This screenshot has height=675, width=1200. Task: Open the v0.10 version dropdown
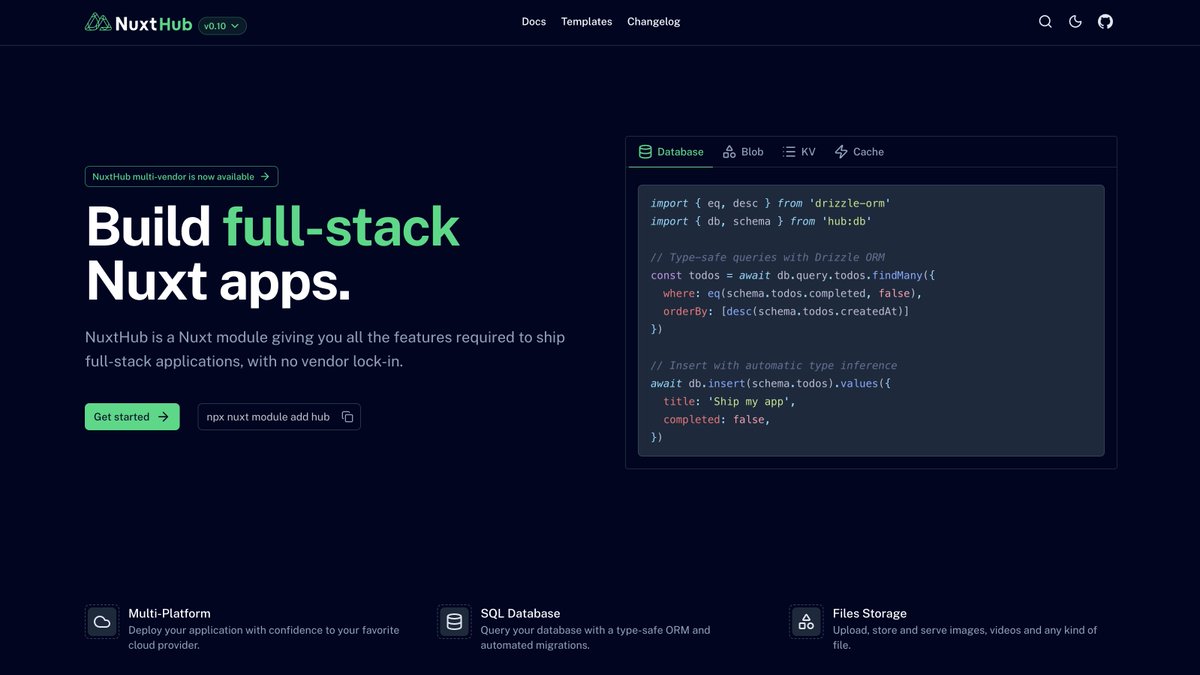[x=222, y=26]
